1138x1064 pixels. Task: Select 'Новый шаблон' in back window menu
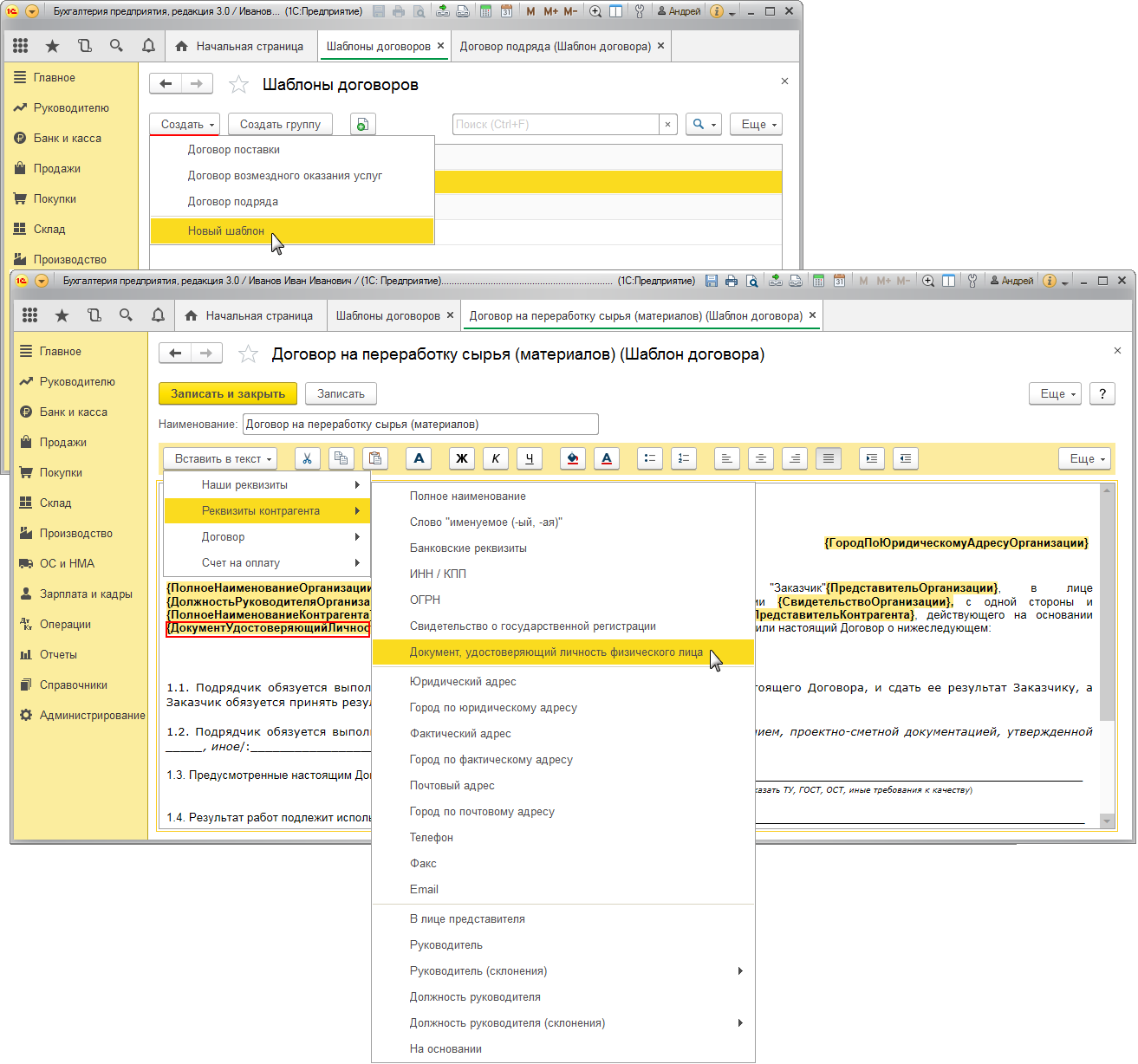pos(292,231)
